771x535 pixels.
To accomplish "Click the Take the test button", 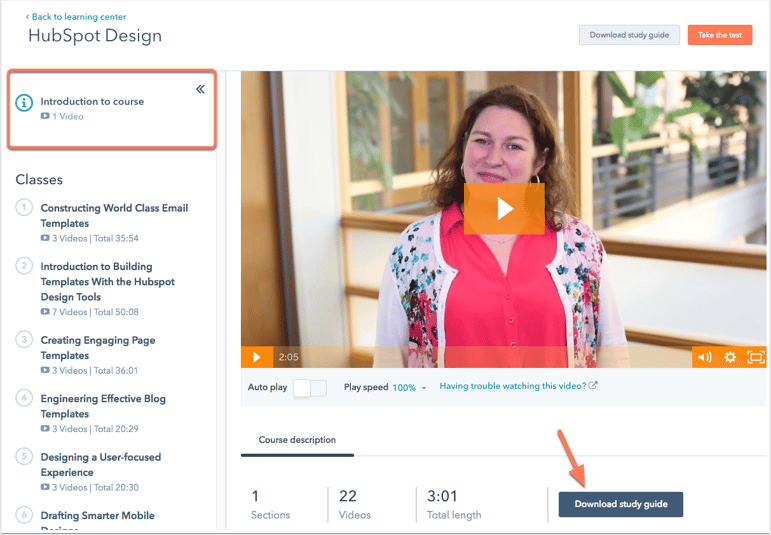I will tap(720, 35).
